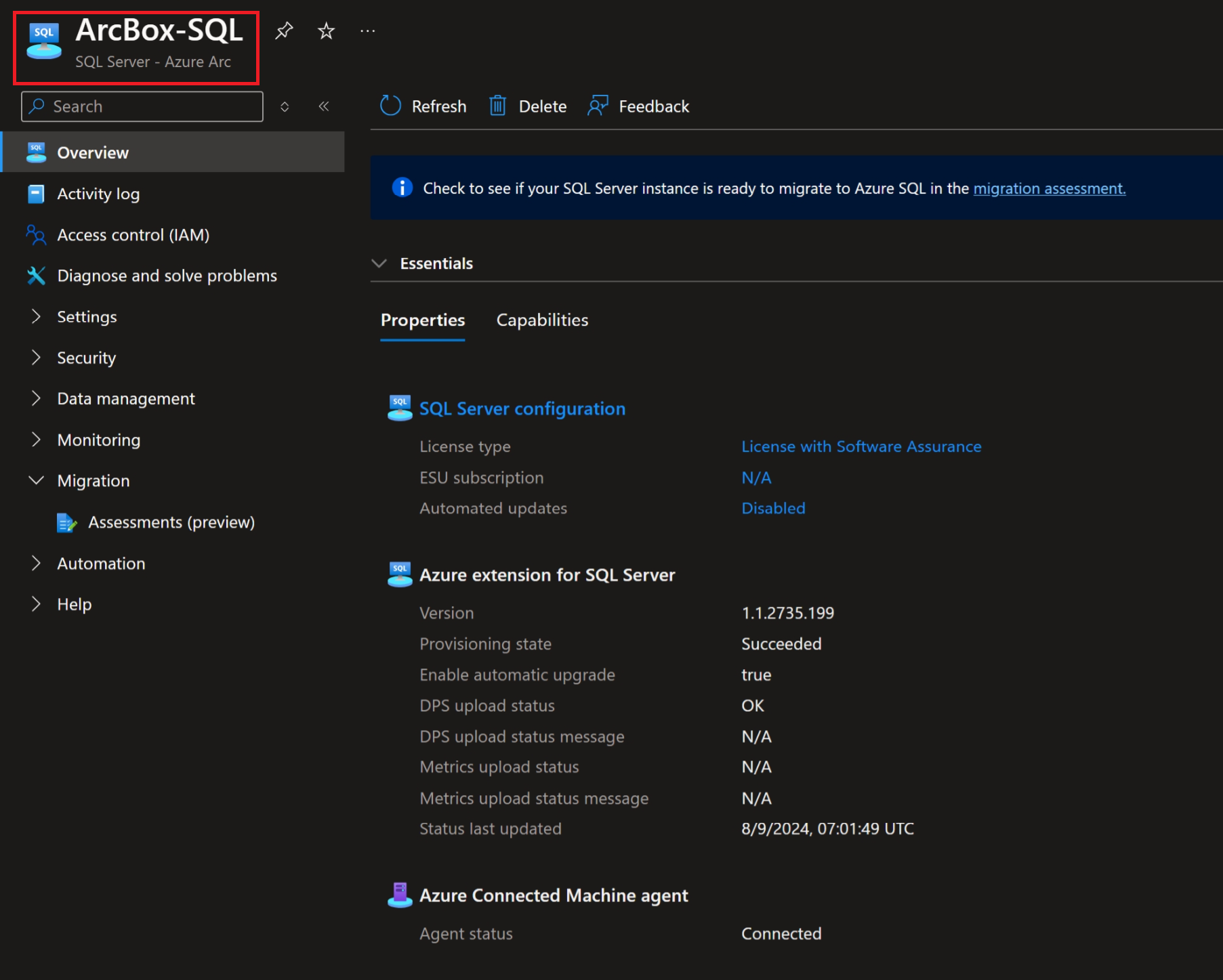Screen dimensions: 1223x980
Task: Click the DPS upload status OK value
Action: tap(753, 706)
